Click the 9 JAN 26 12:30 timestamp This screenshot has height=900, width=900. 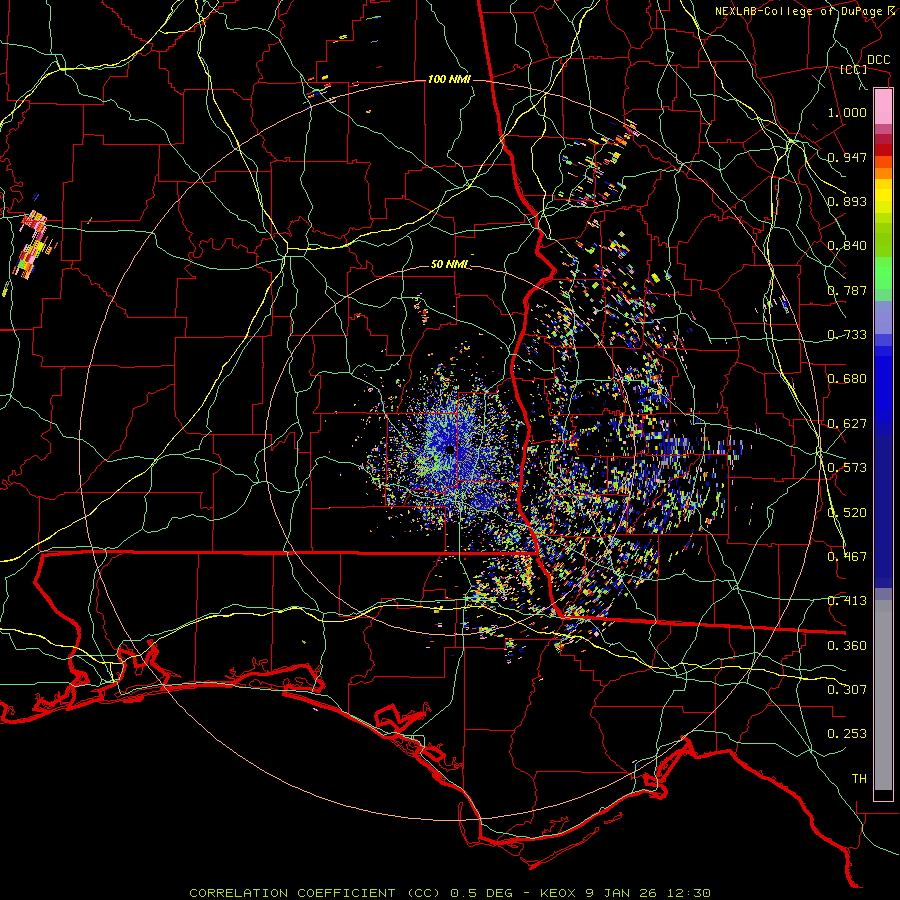[x=649, y=893]
